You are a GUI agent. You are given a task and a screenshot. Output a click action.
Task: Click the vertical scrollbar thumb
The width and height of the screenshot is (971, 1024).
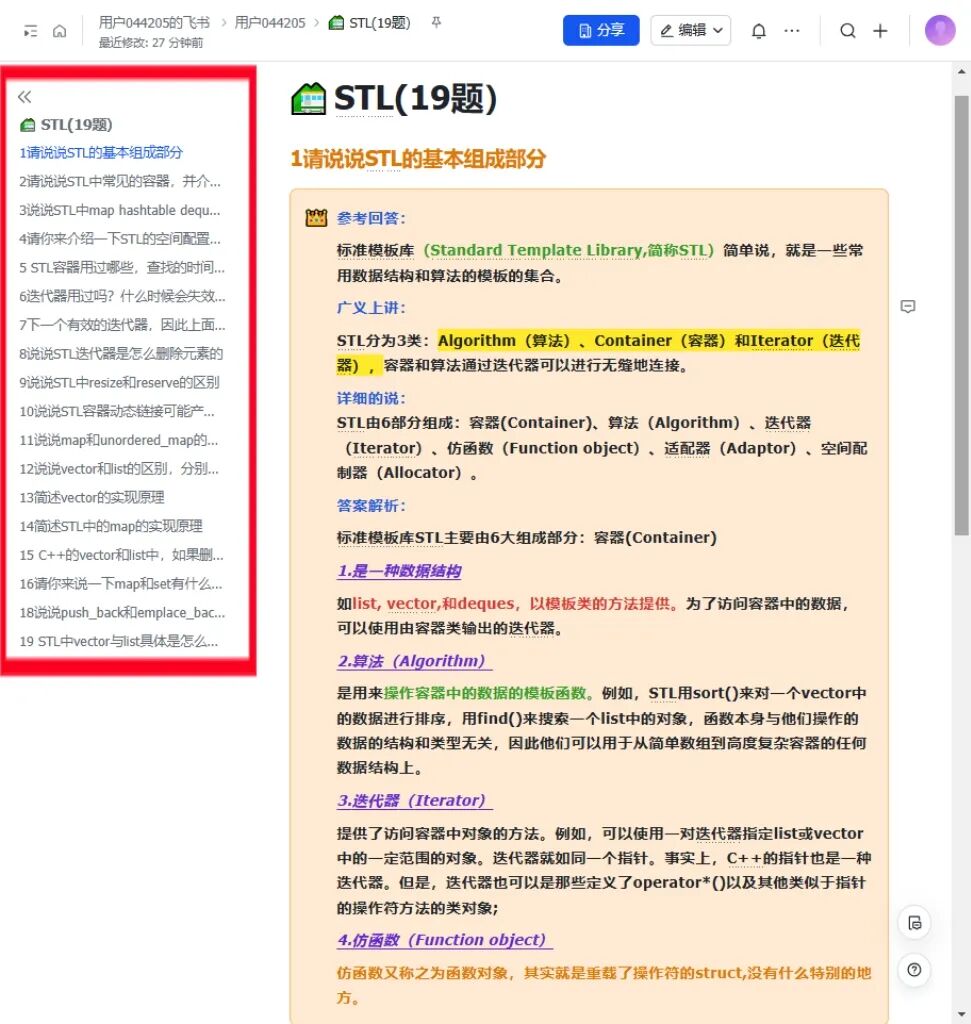[x=961, y=315]
